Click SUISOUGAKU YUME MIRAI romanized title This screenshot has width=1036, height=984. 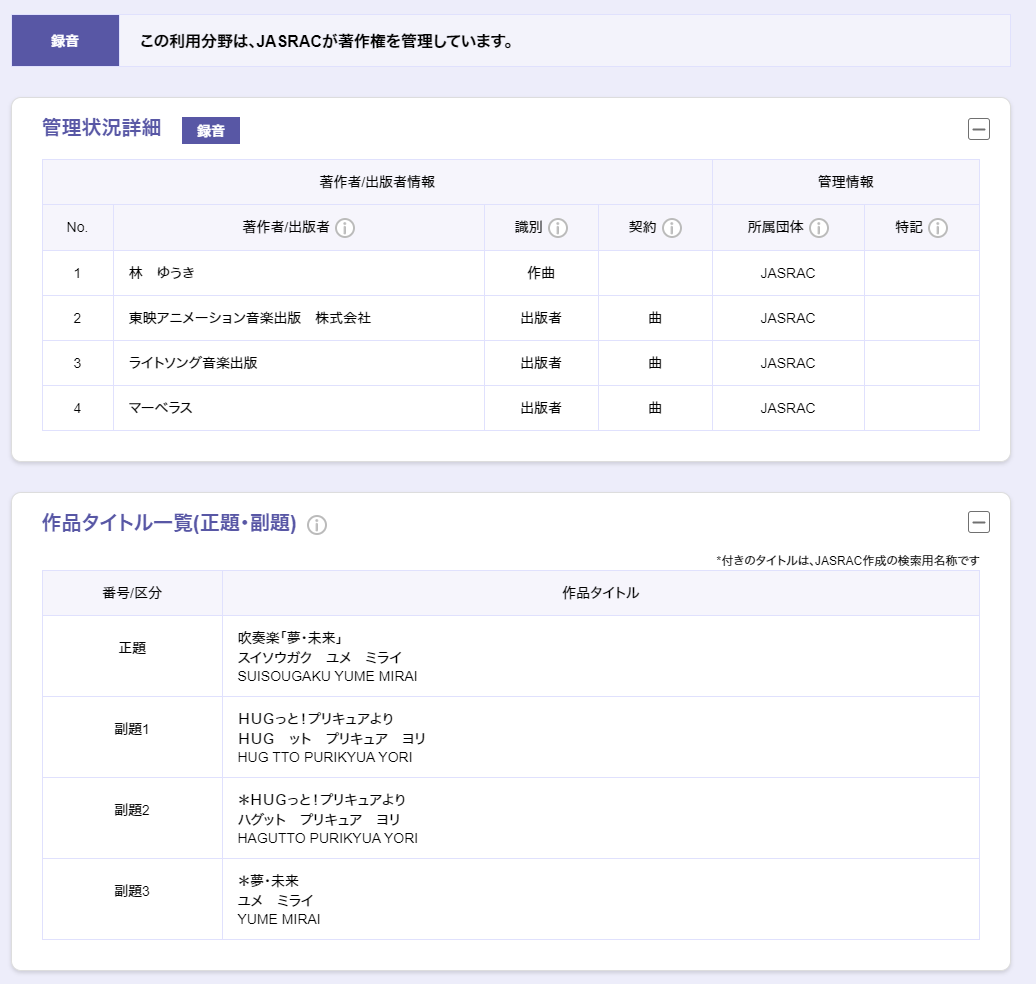328,676
